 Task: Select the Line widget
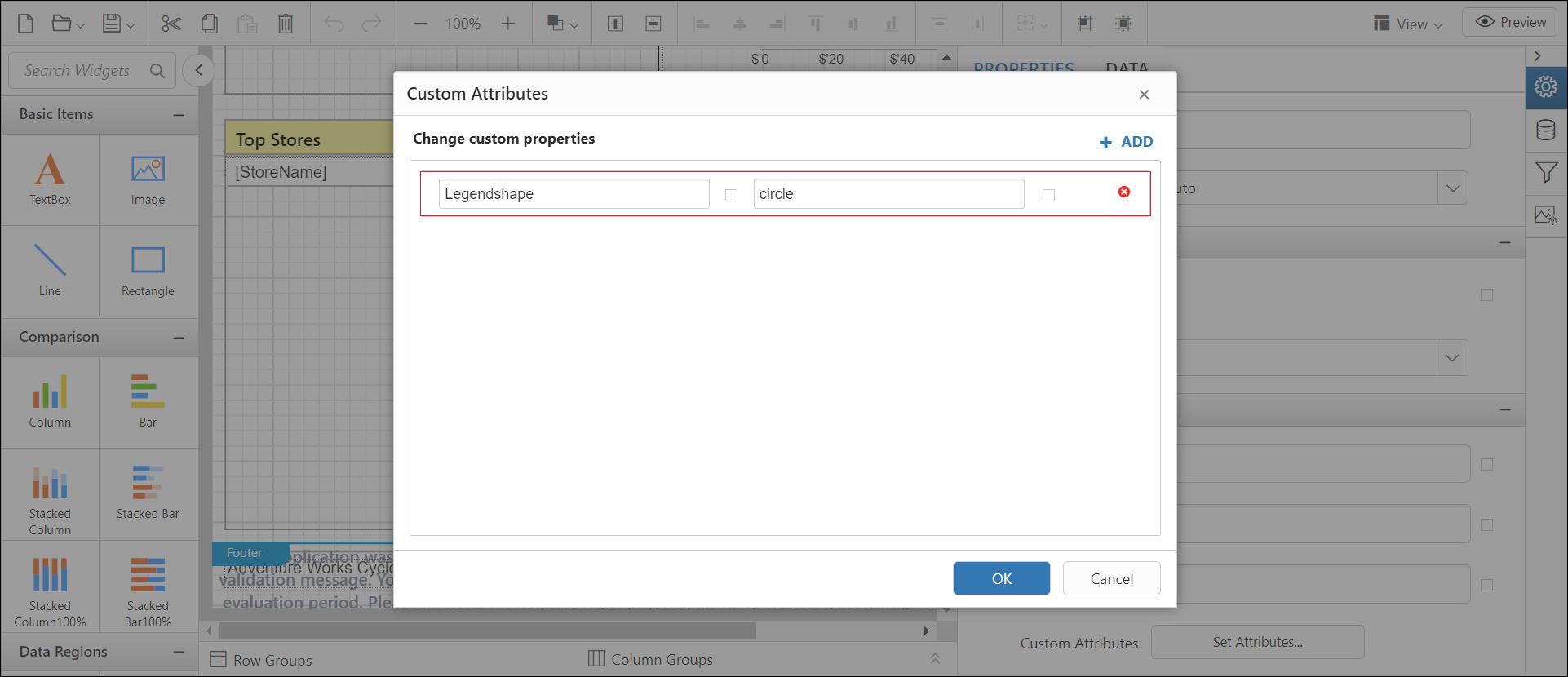[x=50, y=271]
